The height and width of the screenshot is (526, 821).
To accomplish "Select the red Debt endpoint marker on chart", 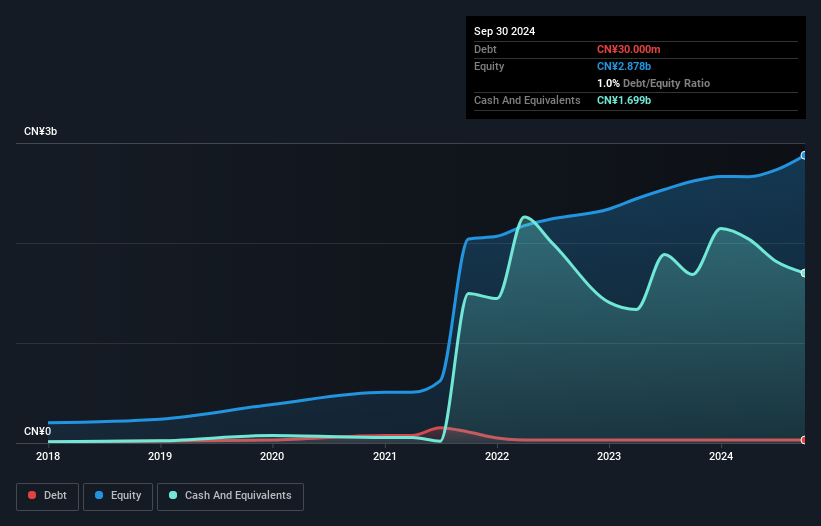I will point(803,440).
